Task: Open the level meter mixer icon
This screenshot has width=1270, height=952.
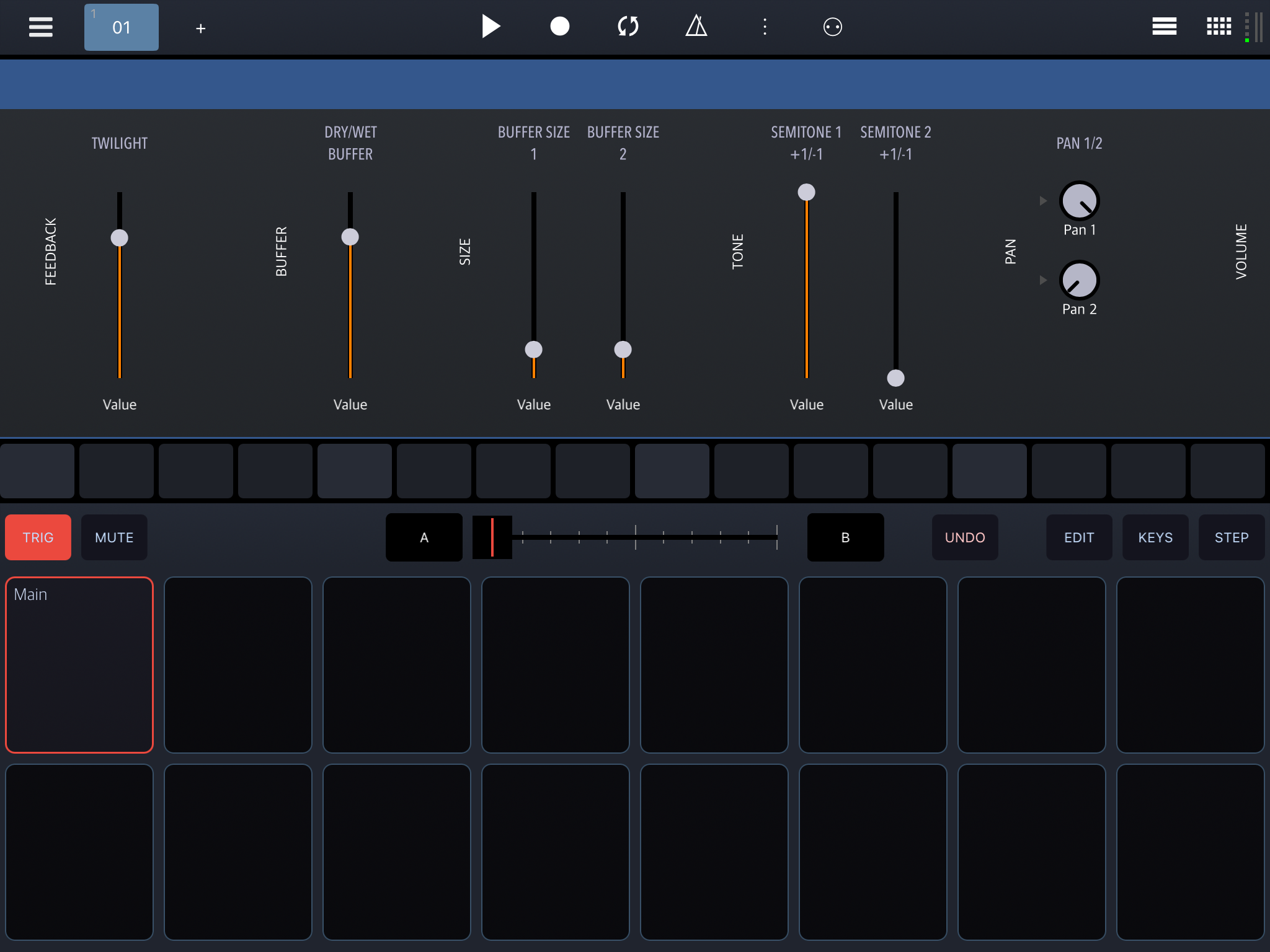Action: click(1253, 28)
